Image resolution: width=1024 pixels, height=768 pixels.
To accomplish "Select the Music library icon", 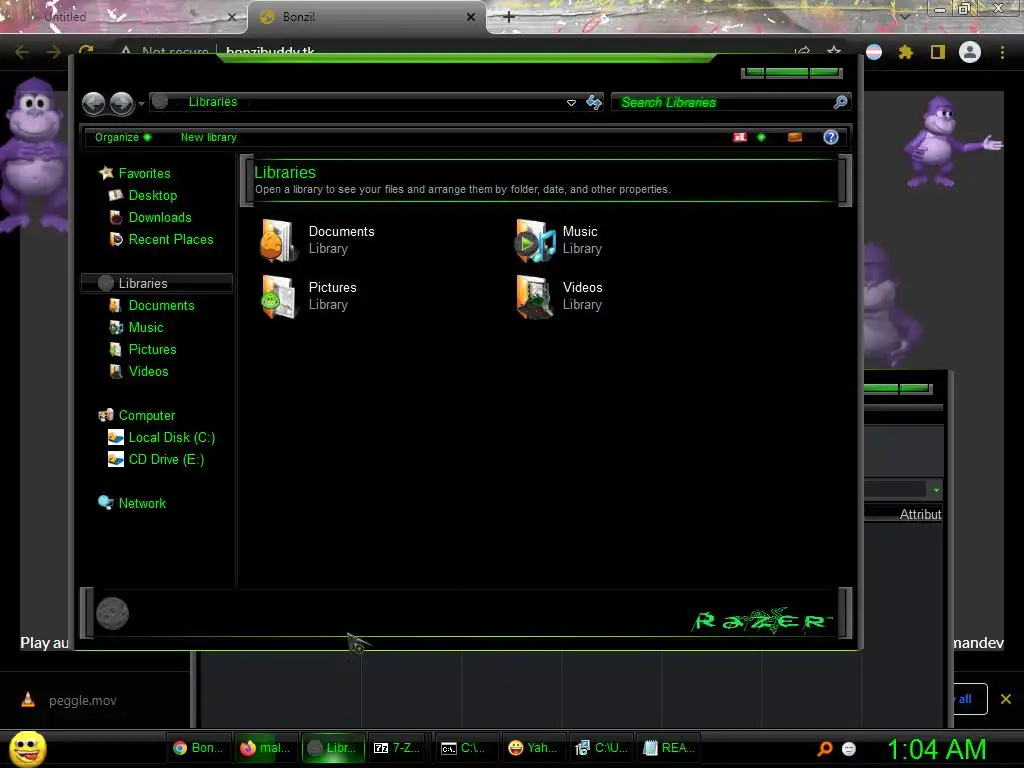I will 535,241.
